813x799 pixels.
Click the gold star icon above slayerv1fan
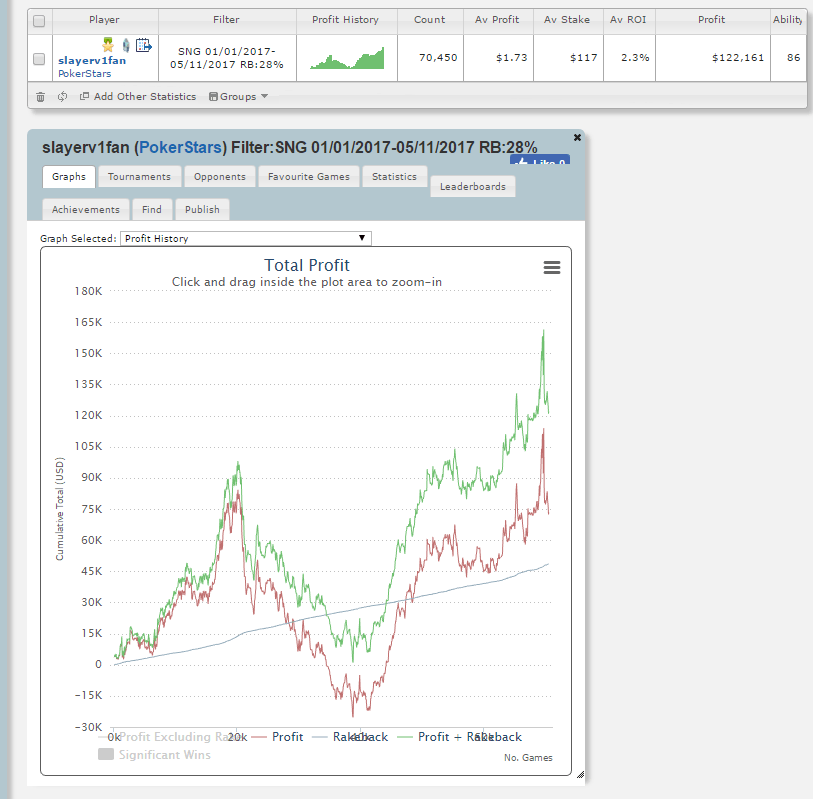click(108, 45)
